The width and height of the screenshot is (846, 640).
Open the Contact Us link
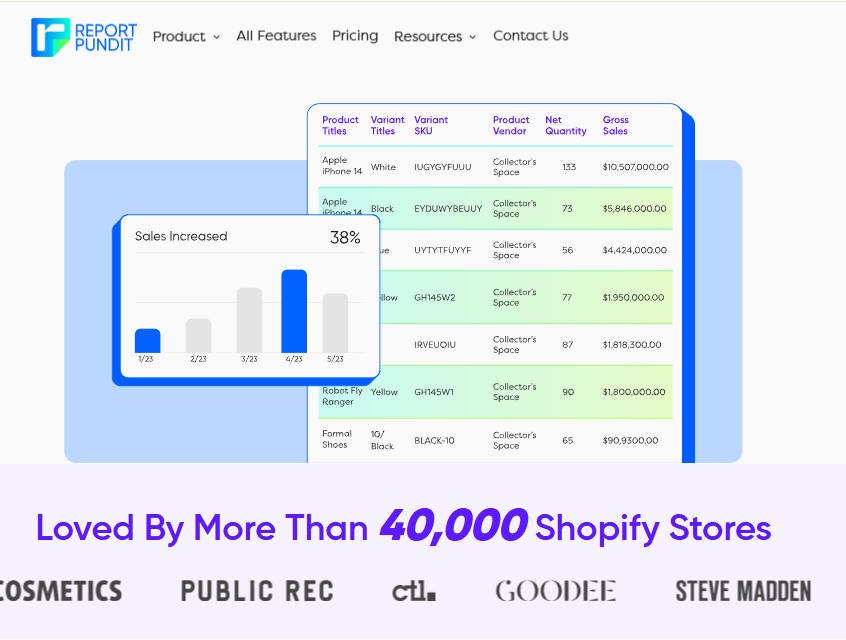(530, 36)
